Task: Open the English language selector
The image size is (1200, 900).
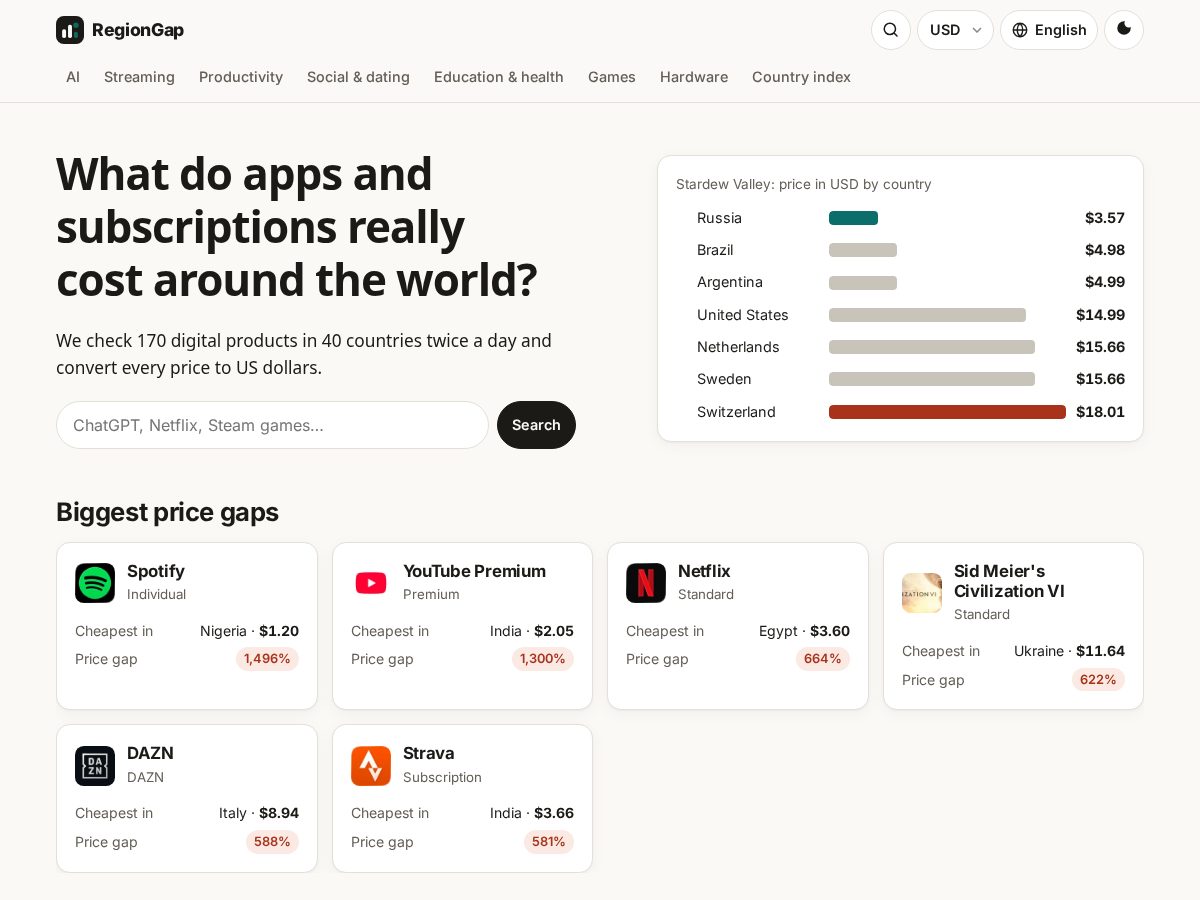Action: tap(1049, 30)
